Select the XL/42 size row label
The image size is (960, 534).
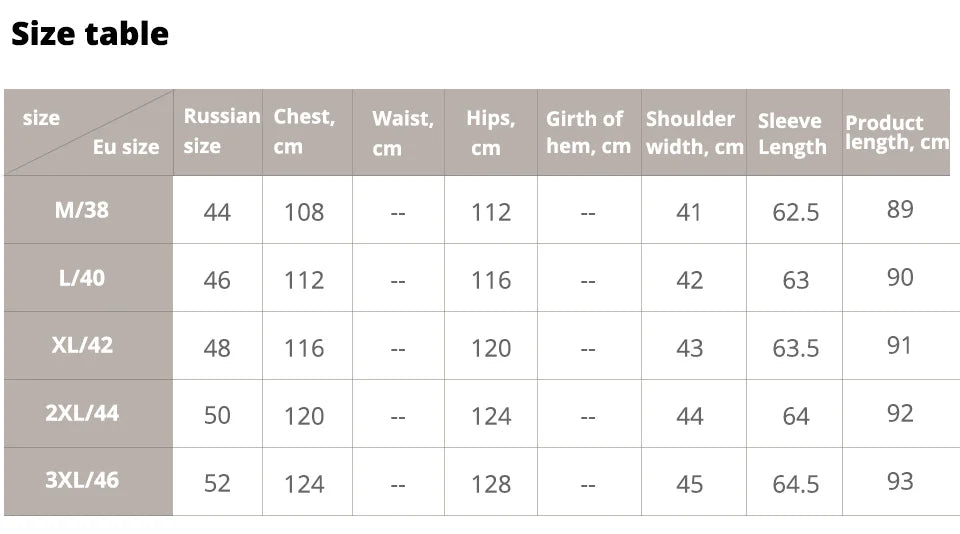click(82, 345)
